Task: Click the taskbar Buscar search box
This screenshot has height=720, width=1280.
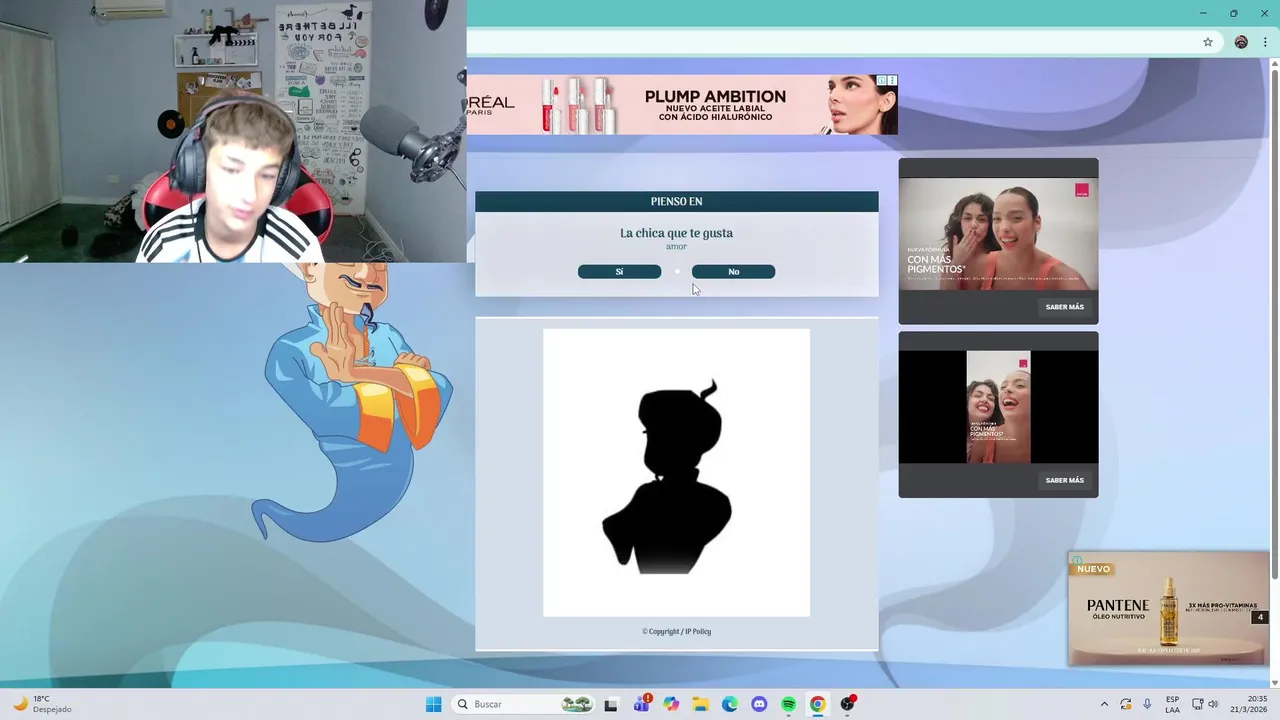Action: [x=523, y=704]
